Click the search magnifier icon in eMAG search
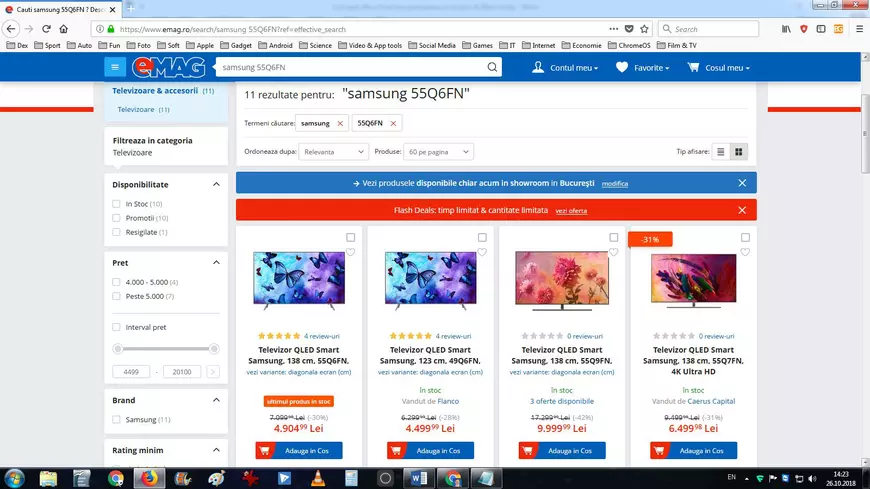This screenshot has width=870, height=489. tap(492, 67)
